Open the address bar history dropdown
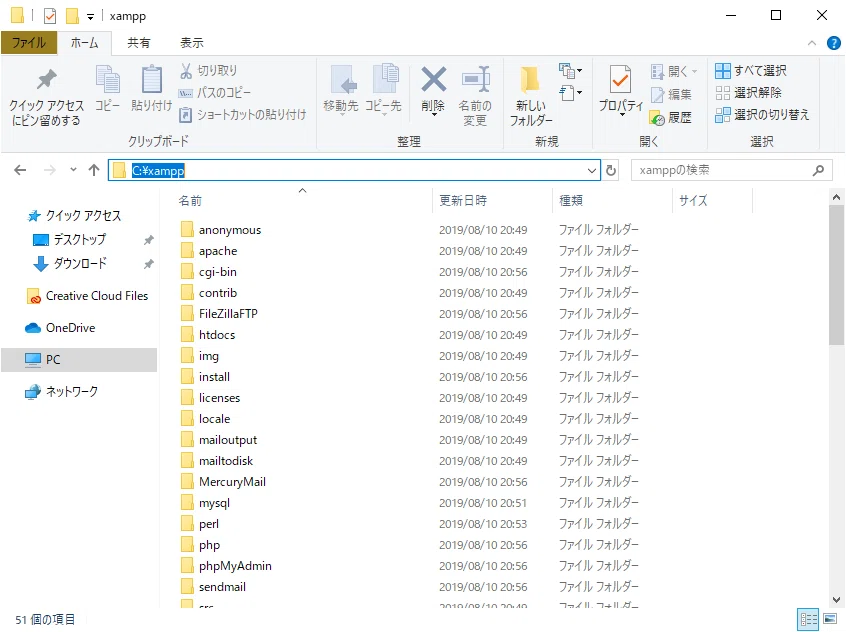This screenshot has width=846, height=632. (x=591, y=171)
